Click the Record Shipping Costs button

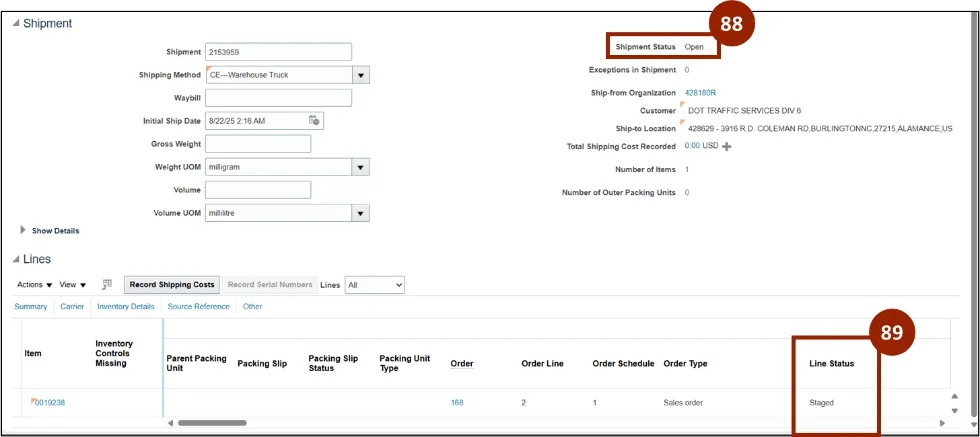point(170,285)
